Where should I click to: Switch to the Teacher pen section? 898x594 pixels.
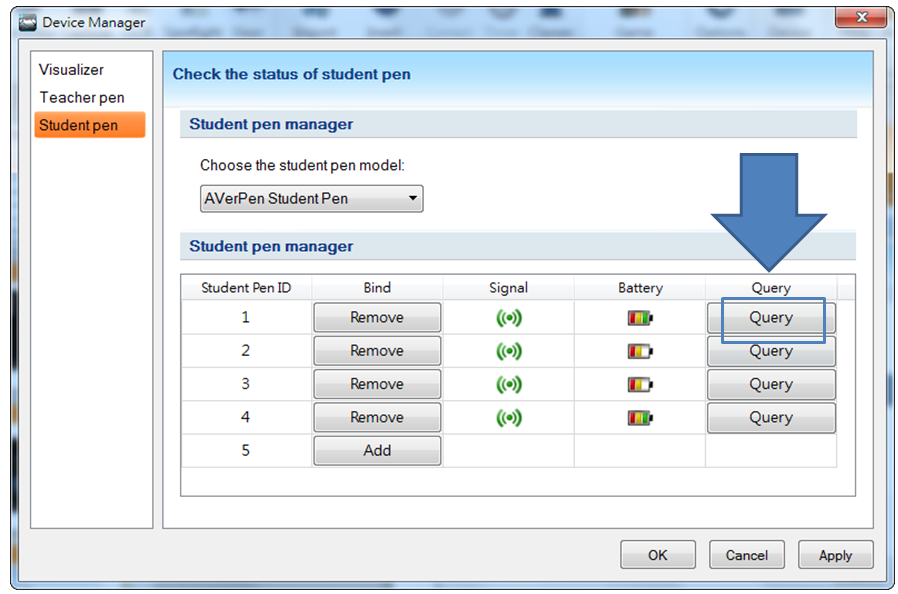pos(82,98)
